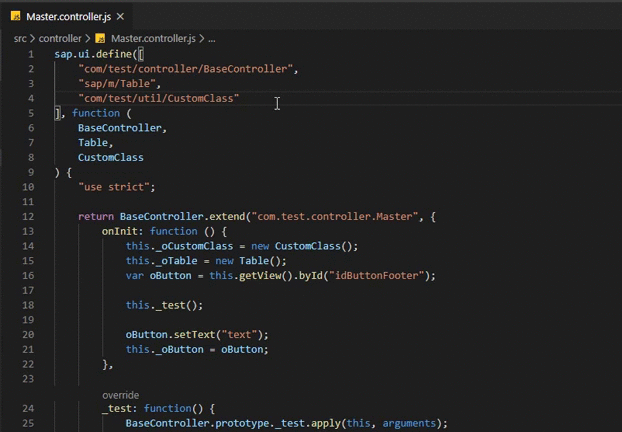The height and width of the screenshot is (432, 622).
Task: Click the override CodeLens above _test
Action: tap(121, 395)
